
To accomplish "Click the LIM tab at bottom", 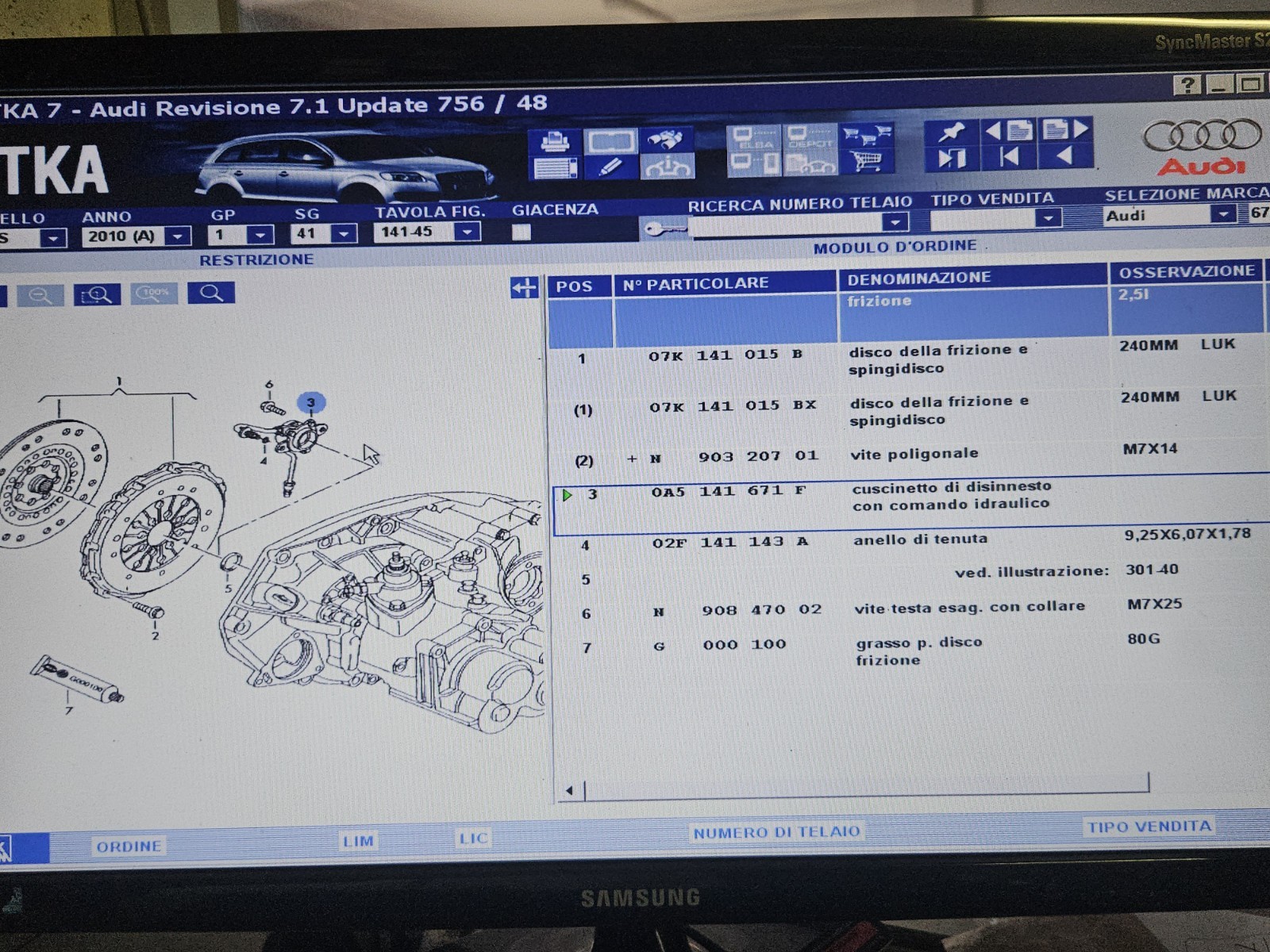I will click(x=358, y=841).
